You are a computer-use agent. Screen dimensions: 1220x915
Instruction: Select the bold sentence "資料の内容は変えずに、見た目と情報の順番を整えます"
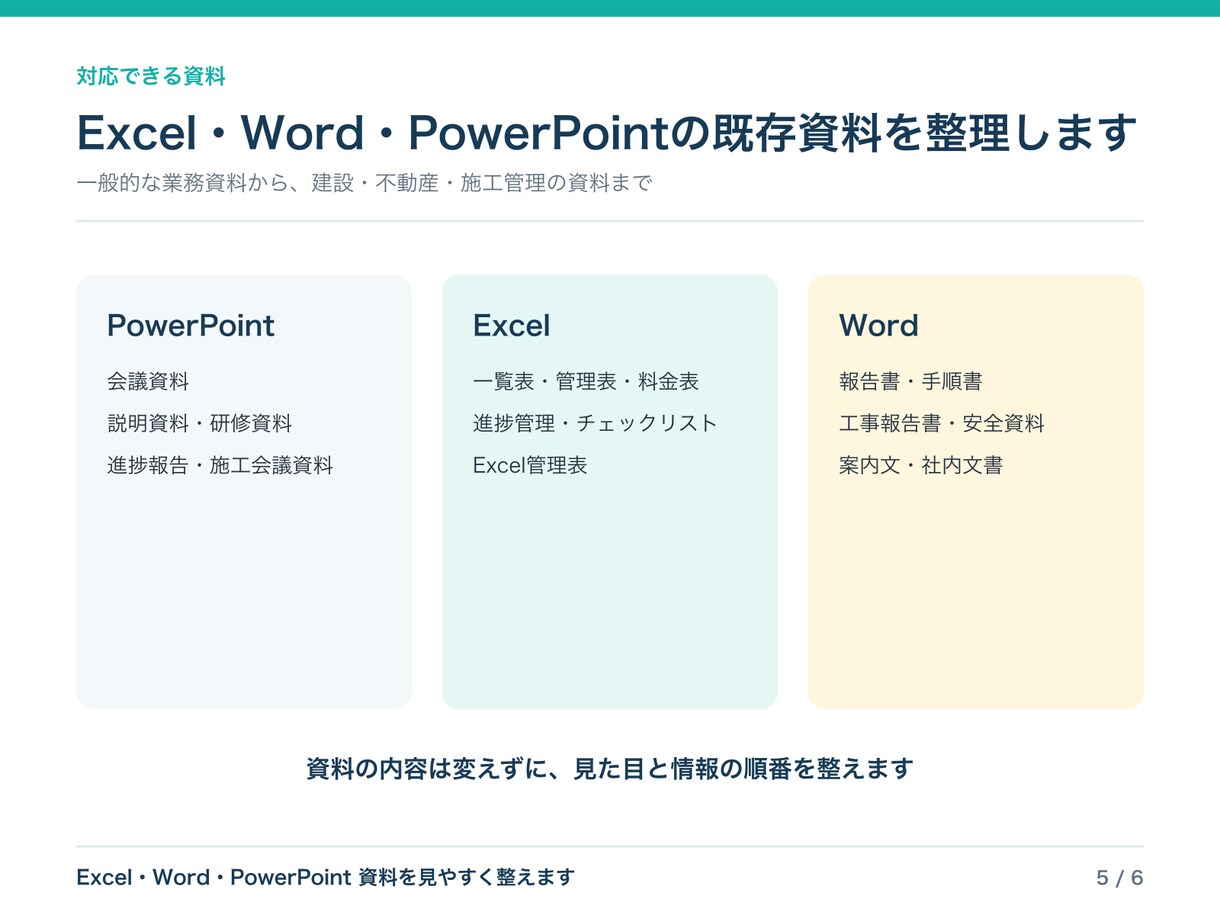coord(610,769)
